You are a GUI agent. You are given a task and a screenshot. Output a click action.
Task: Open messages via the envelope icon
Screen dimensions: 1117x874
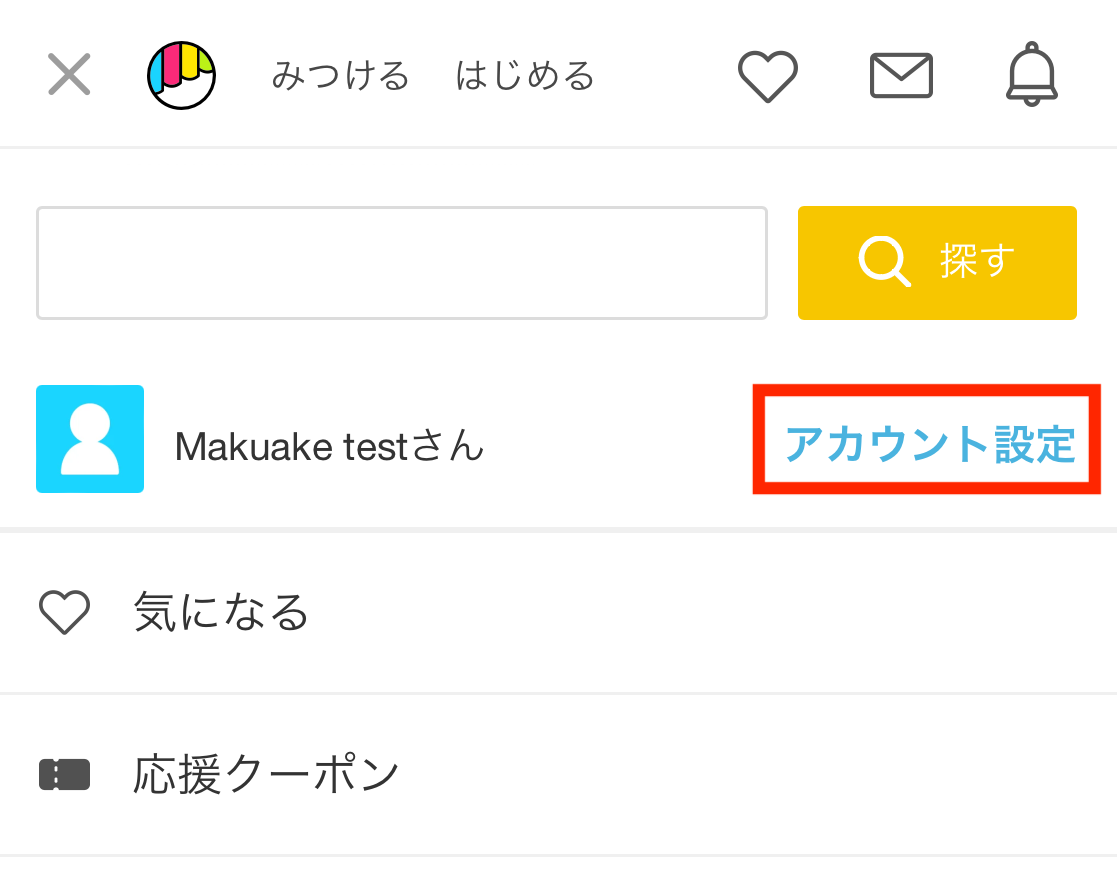coord(901,76)
